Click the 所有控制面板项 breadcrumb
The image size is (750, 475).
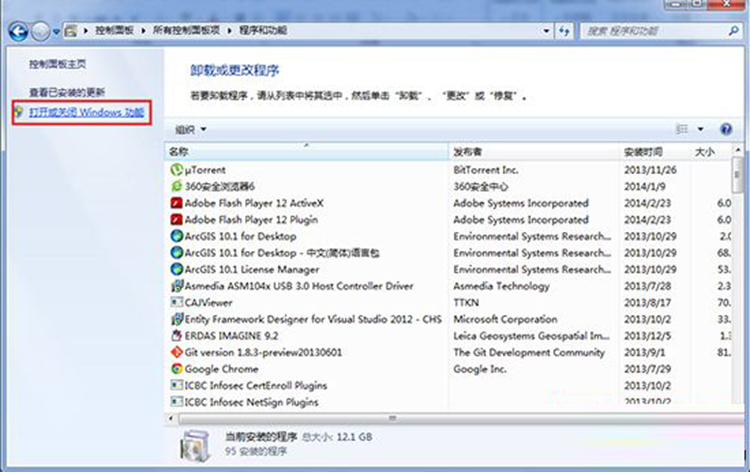point(186,31)
